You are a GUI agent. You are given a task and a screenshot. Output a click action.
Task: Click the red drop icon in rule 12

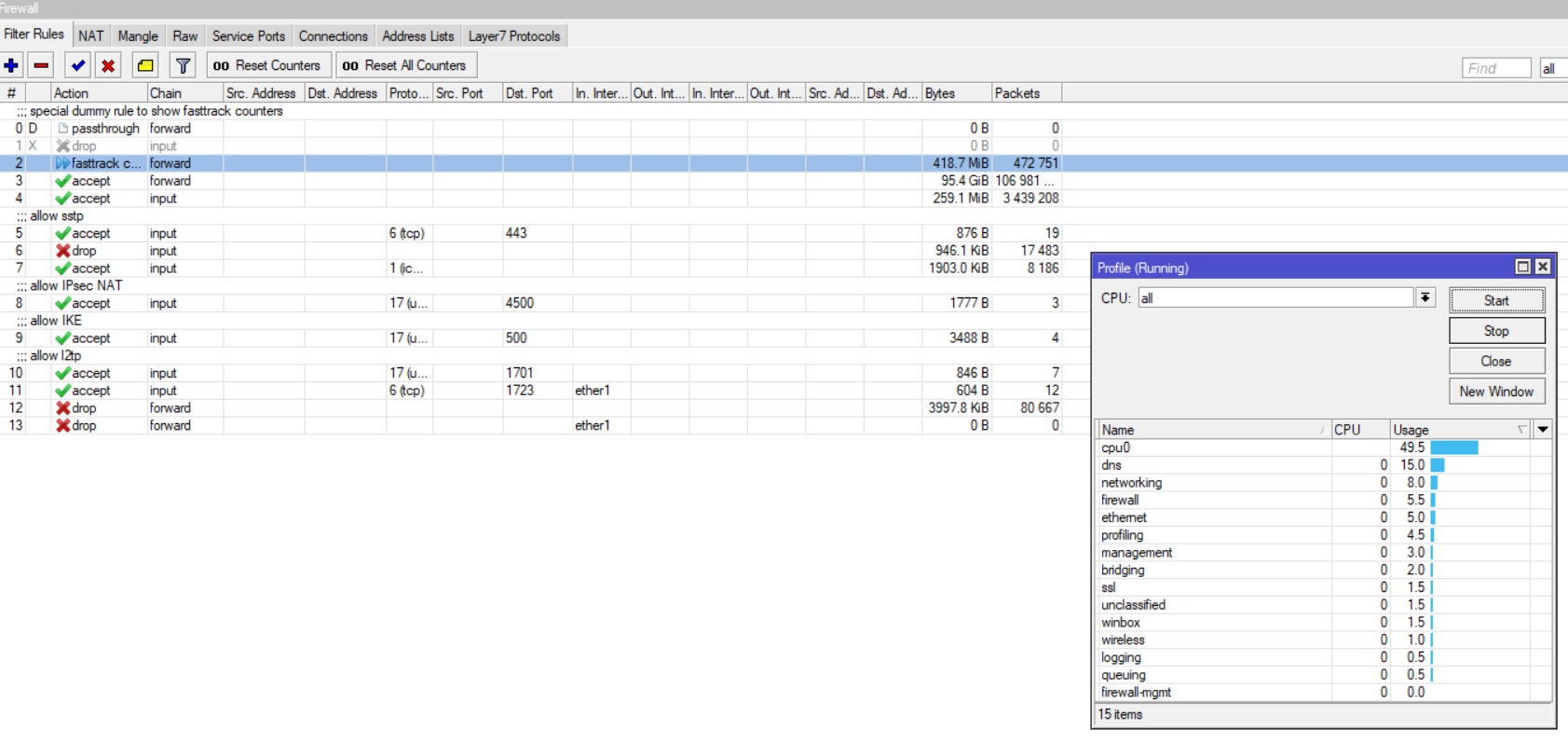[x=63, y=408]
